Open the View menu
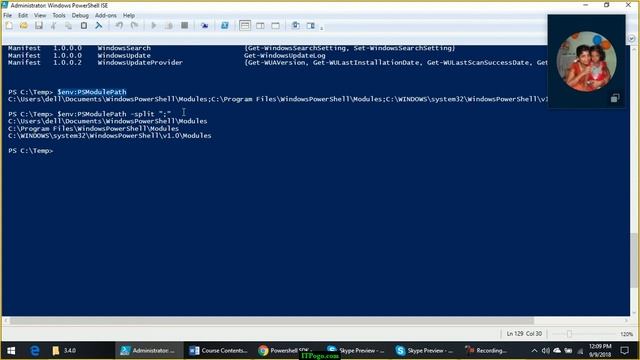 pos(40,16)
